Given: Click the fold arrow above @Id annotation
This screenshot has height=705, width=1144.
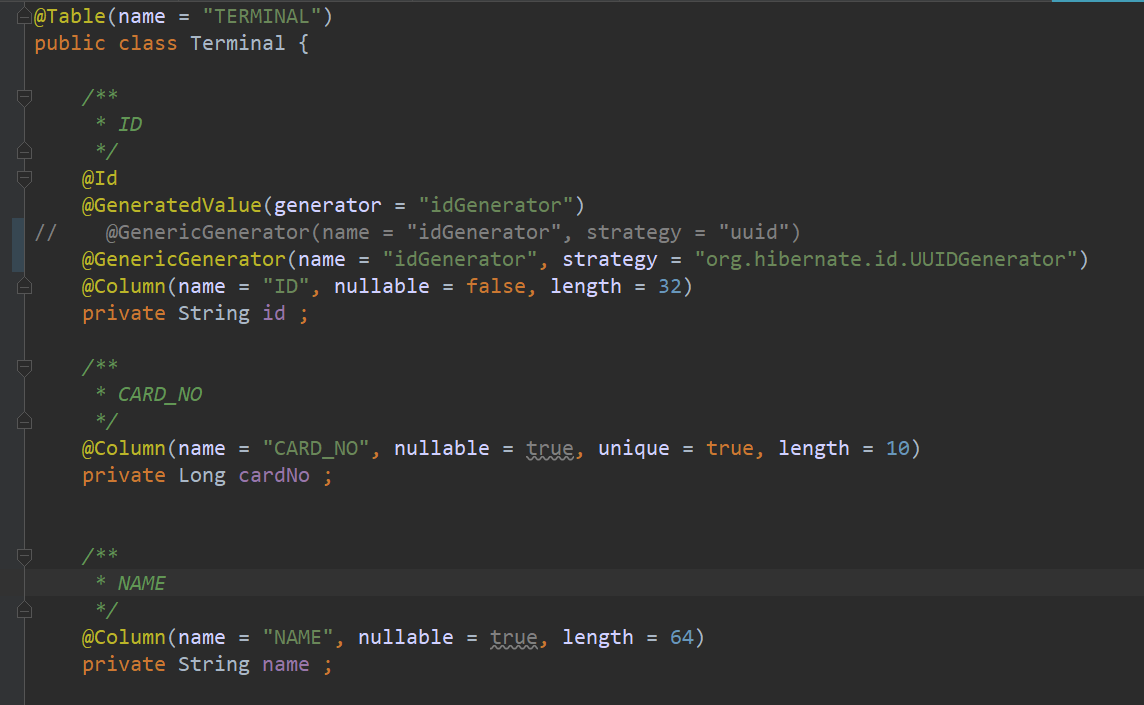Looking at the screenshot, I should tap(23, 177).
